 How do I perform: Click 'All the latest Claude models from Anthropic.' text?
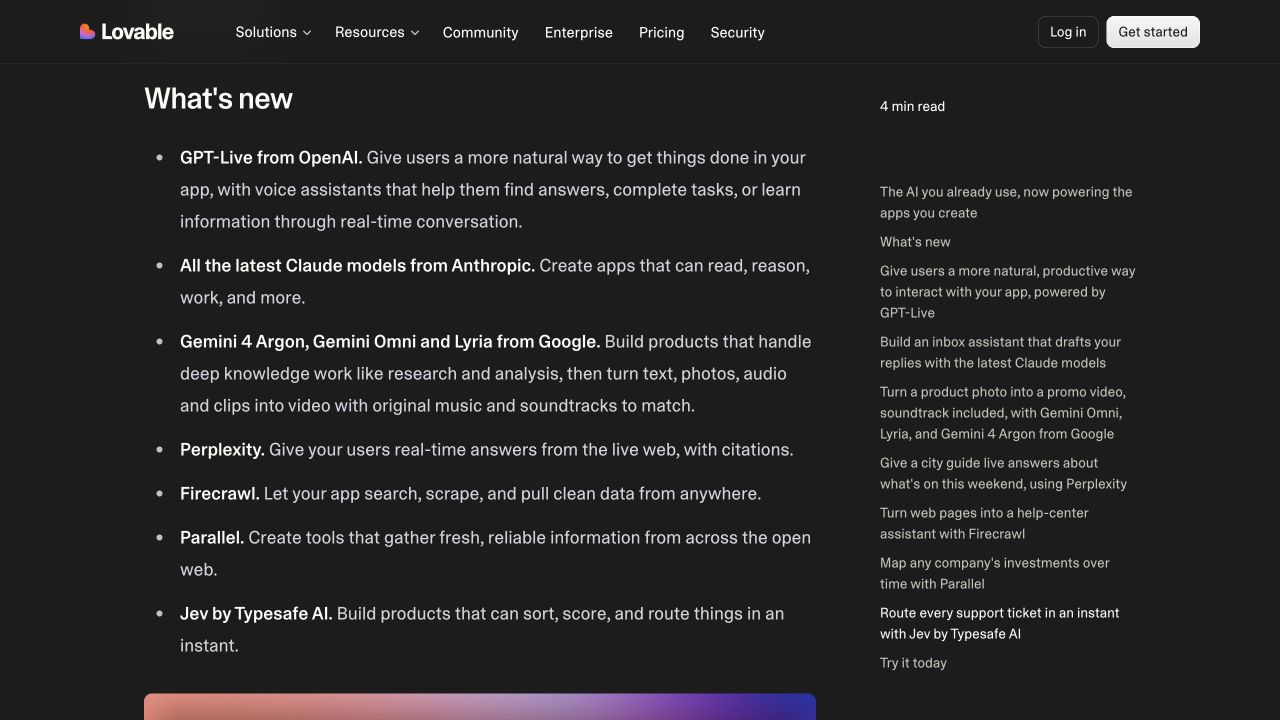358,265
